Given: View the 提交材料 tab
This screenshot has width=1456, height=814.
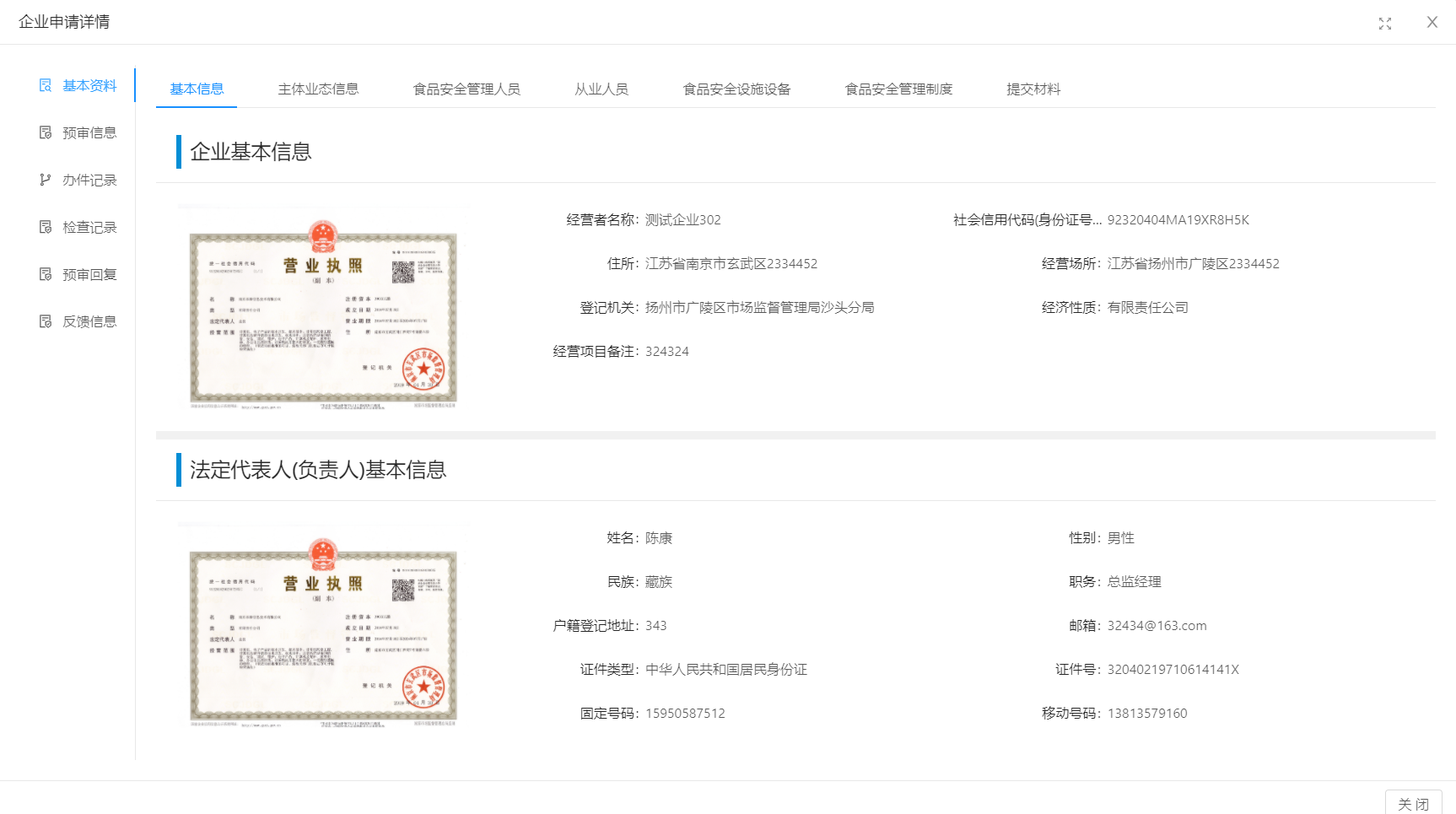Looking at the screenshot, I should tap(1033, 89).
